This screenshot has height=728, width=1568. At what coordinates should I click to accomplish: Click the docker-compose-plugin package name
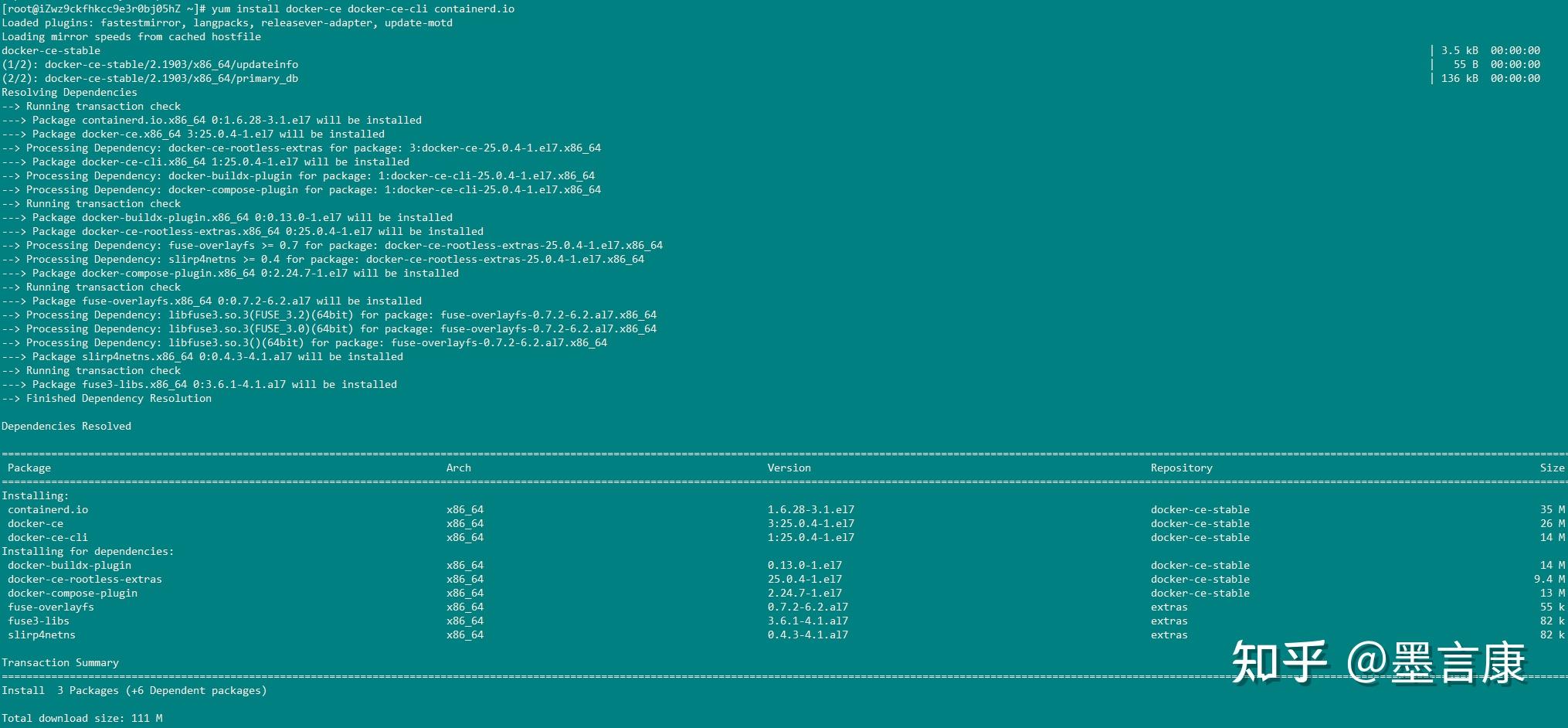click(73, 593)
